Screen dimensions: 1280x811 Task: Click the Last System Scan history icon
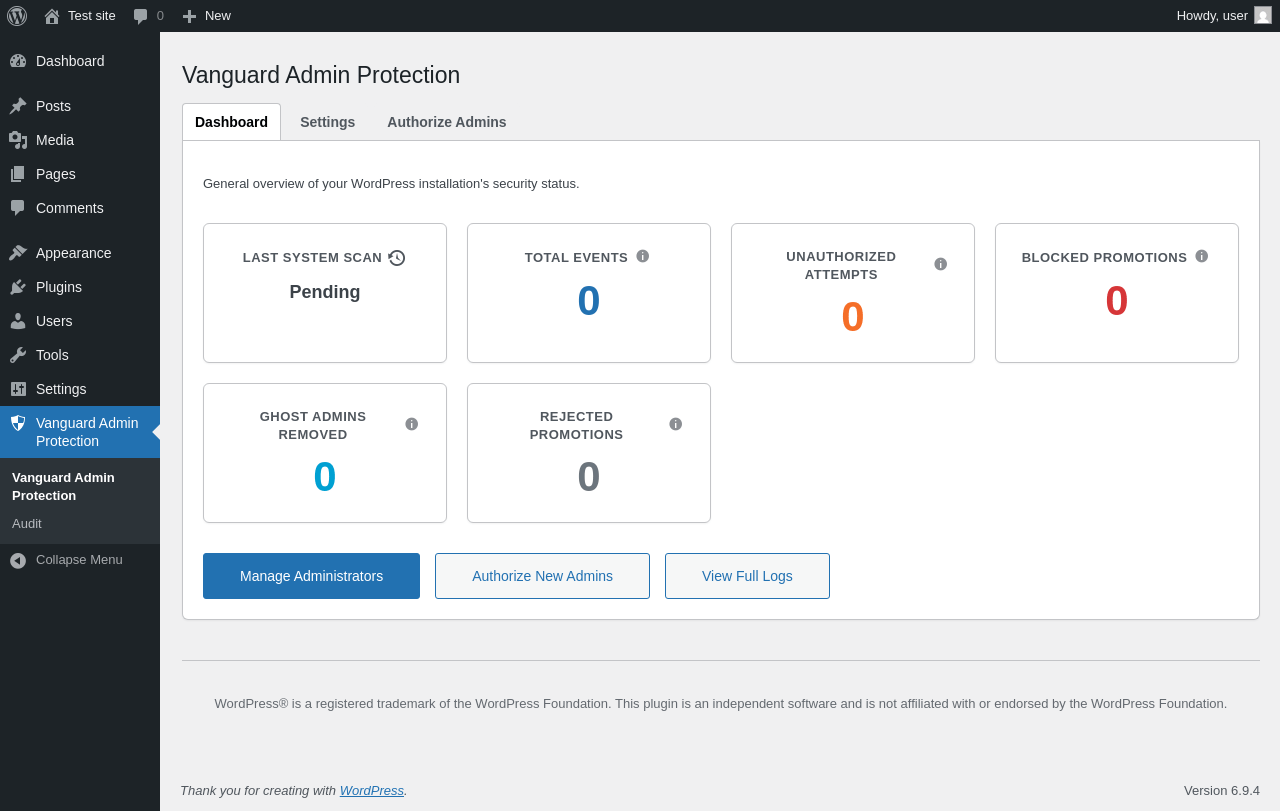pos(397,258)
